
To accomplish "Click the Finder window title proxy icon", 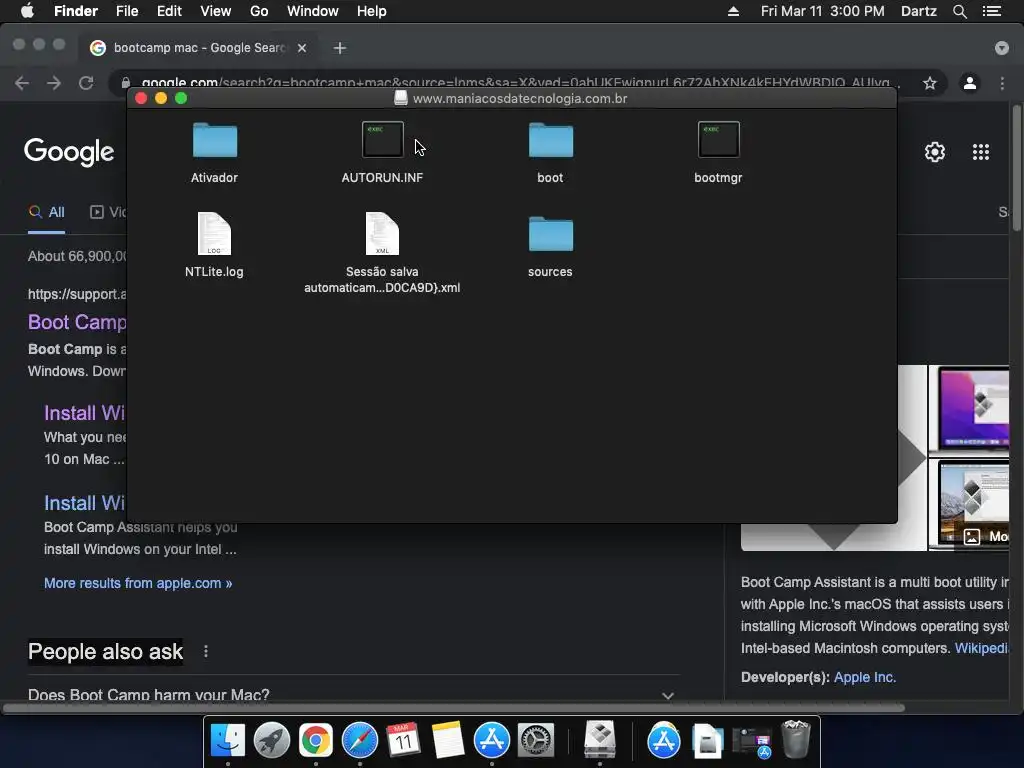I will tap(401, 98).
